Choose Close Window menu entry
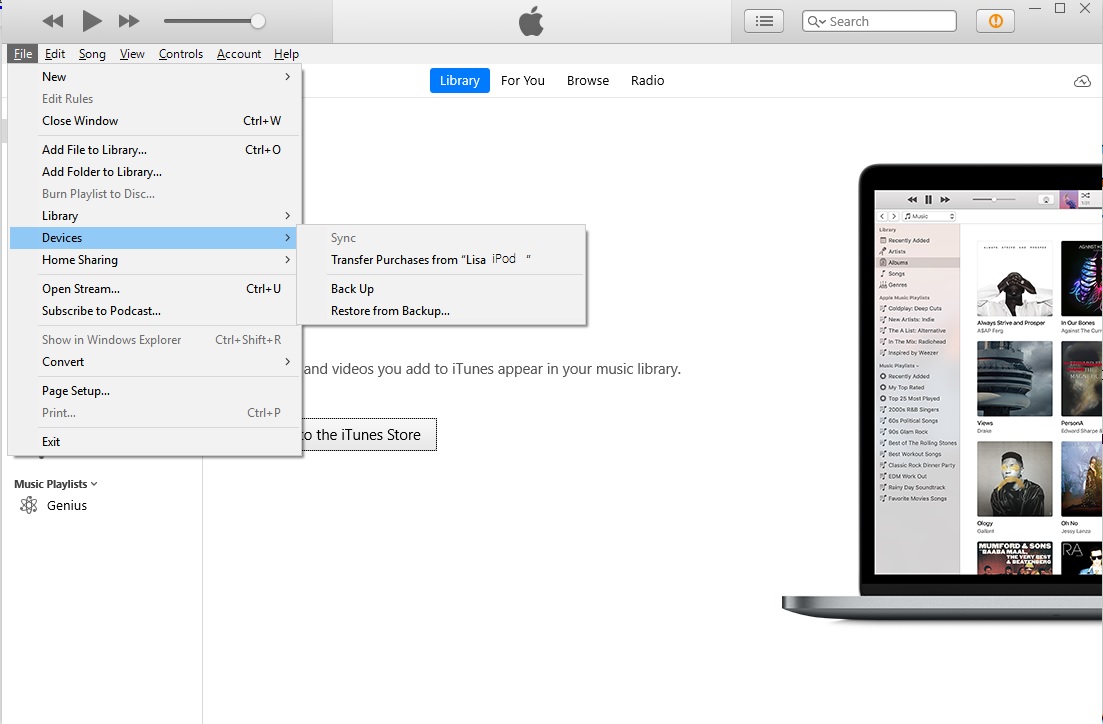The width and height of the screenshot is (1103, 724). pos(155,120)
